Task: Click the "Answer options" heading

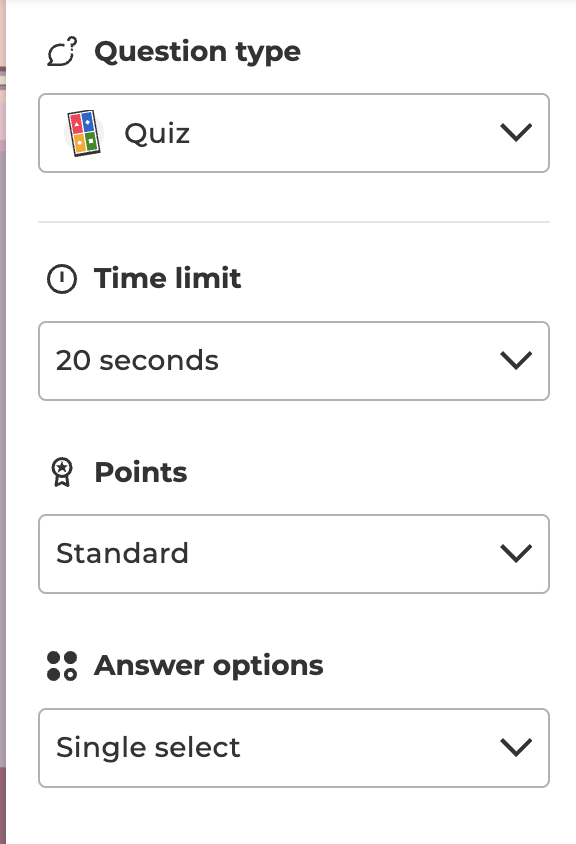Action: pos(209,665)
